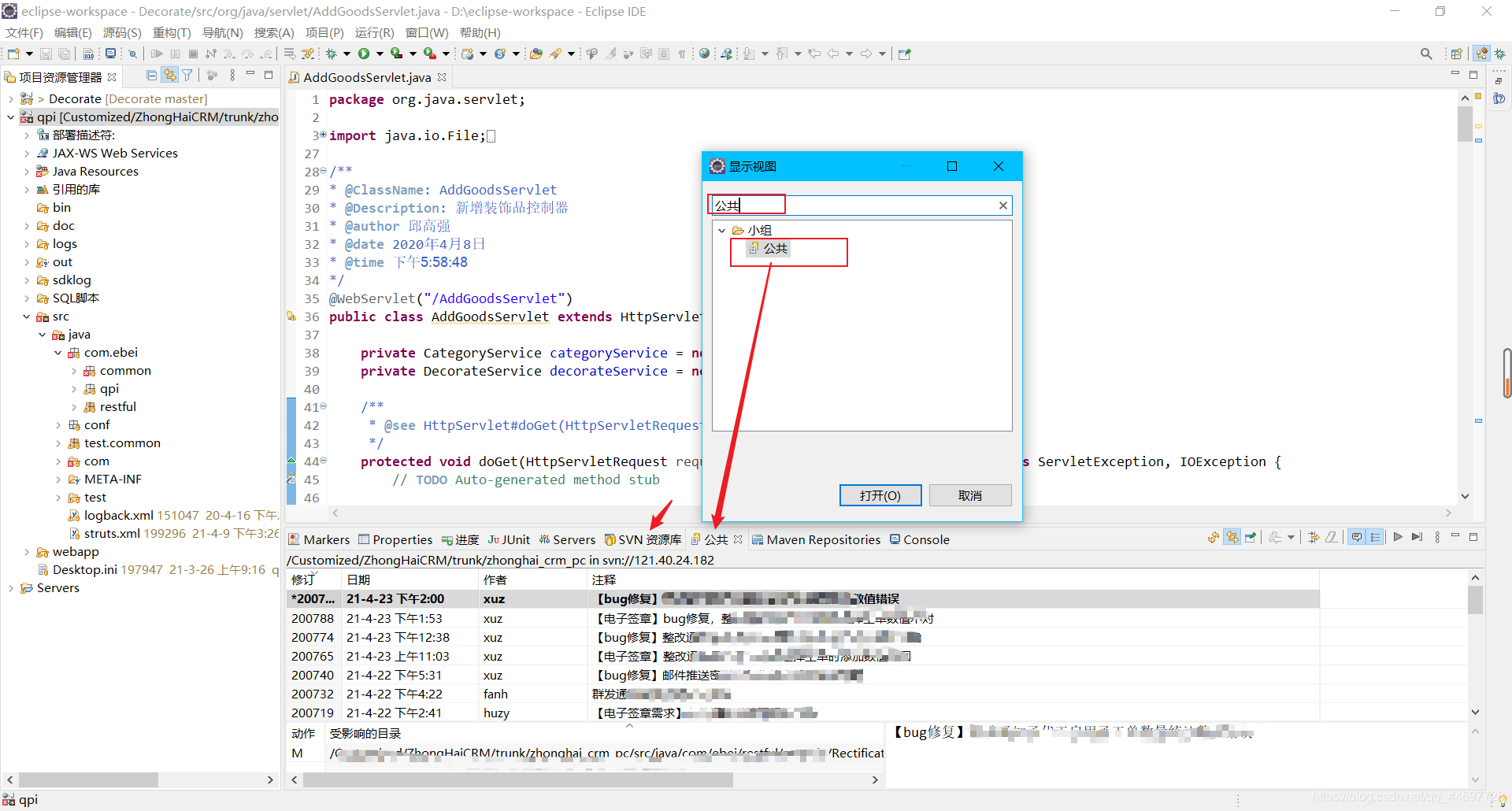The image size is (1512, 811).
Task: Select revision 200732 by fanh
Action: point(802,694)
